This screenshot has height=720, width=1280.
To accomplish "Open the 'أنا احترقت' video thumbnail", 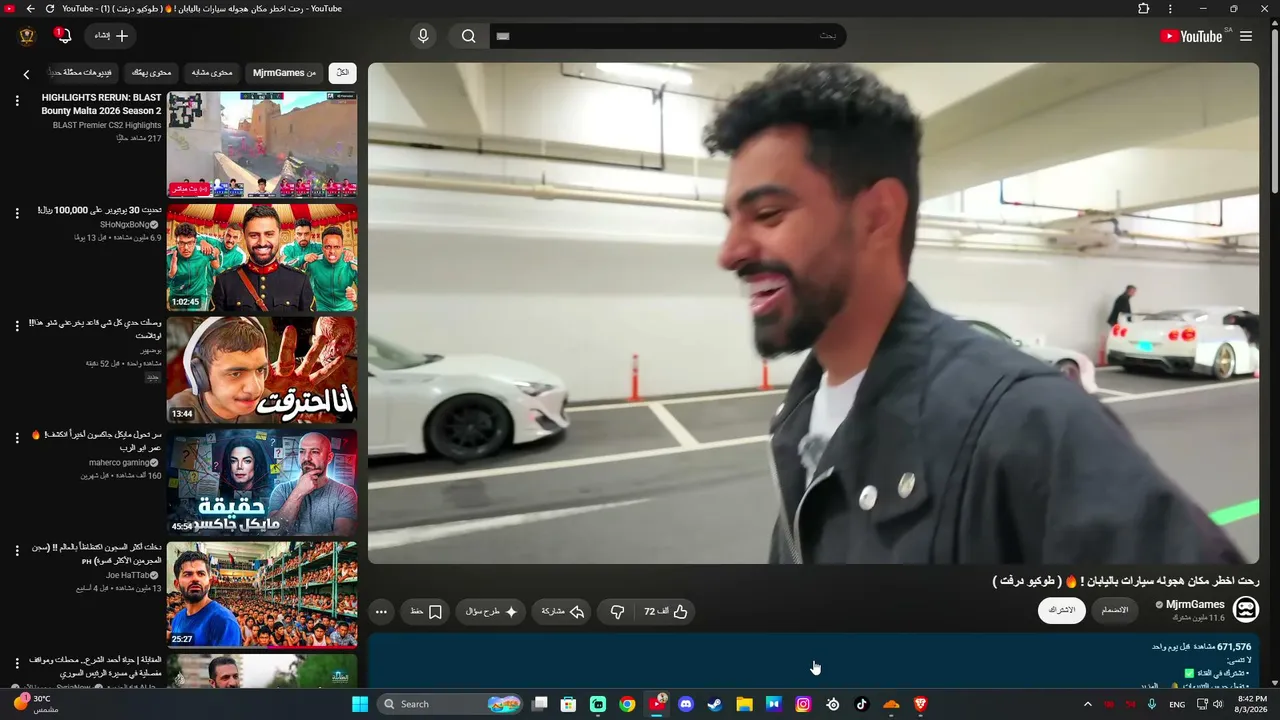I will pyautogui.click(x=262, y=370).
